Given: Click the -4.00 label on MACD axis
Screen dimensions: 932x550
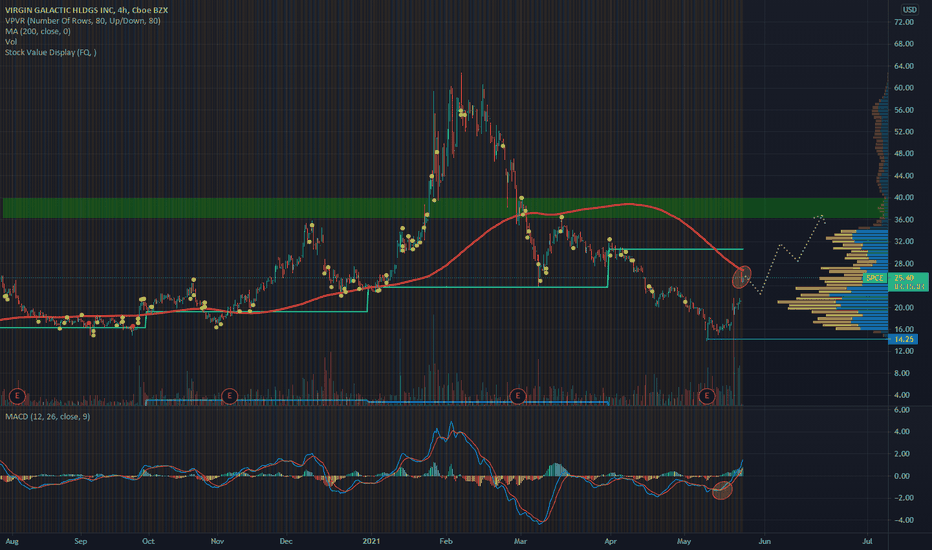Looking at the screenshot, I should 903,520.
